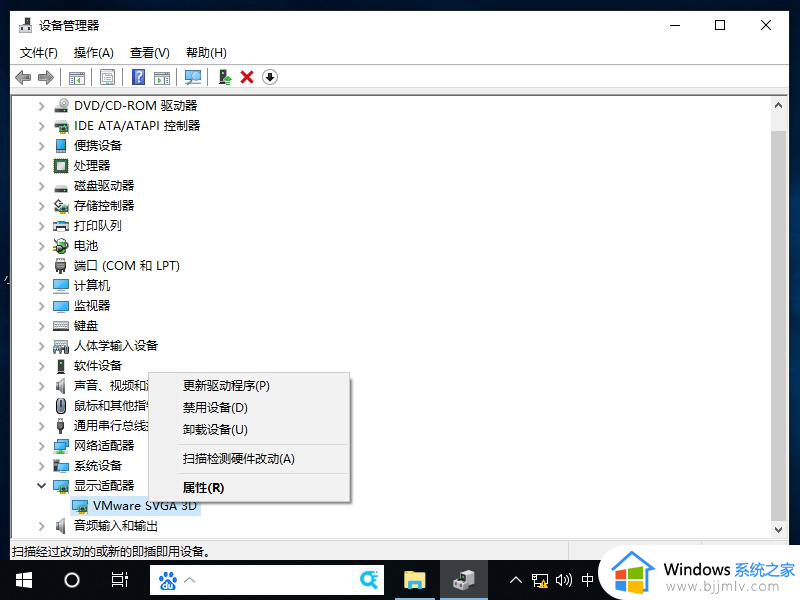Click the scrollbar down arrow
This screenshot has width=800, height=600.
coord(778,530)
